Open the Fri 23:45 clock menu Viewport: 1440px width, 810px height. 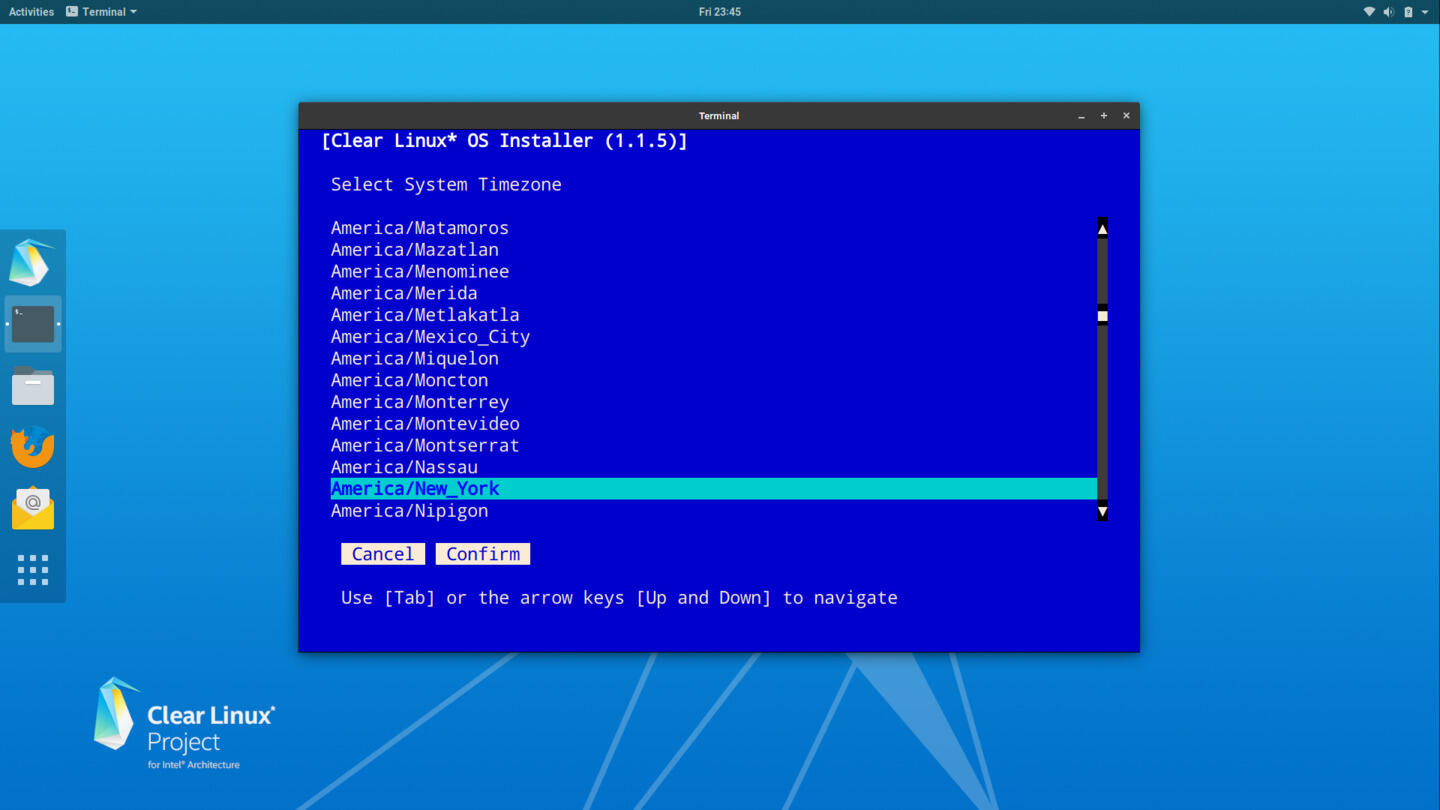(x=719, y=12)
